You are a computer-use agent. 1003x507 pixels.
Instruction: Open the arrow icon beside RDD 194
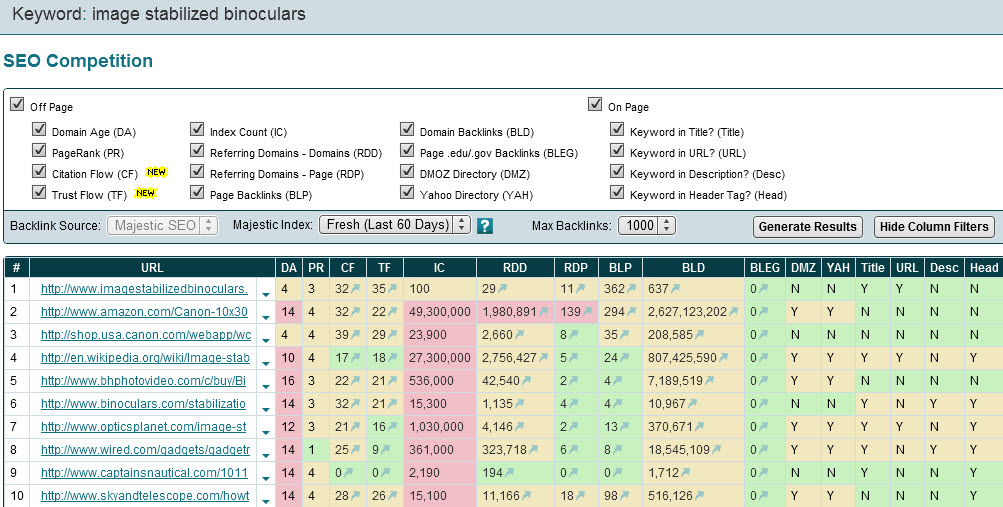tap(510, 473)
